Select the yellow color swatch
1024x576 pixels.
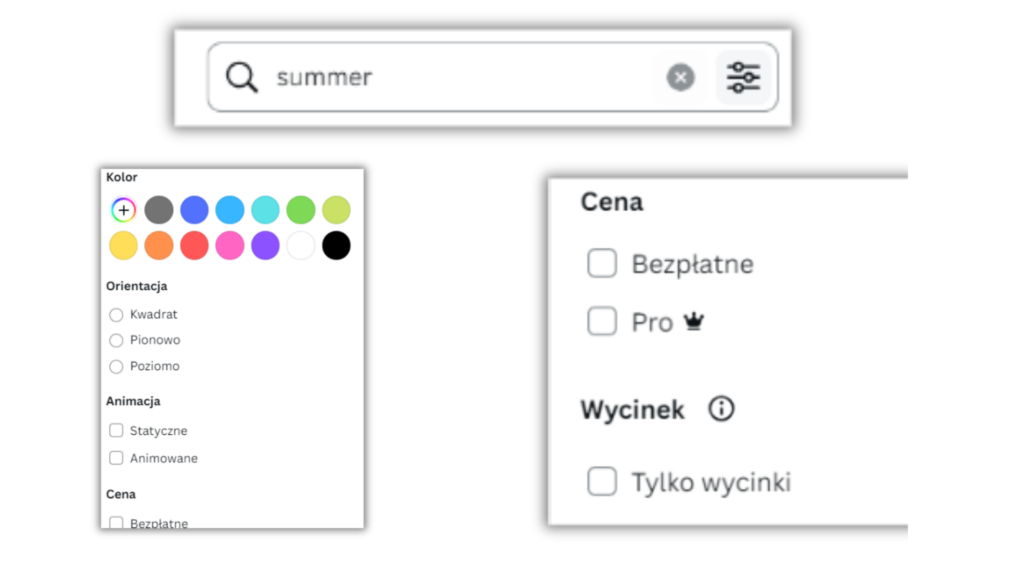[123, 246]
